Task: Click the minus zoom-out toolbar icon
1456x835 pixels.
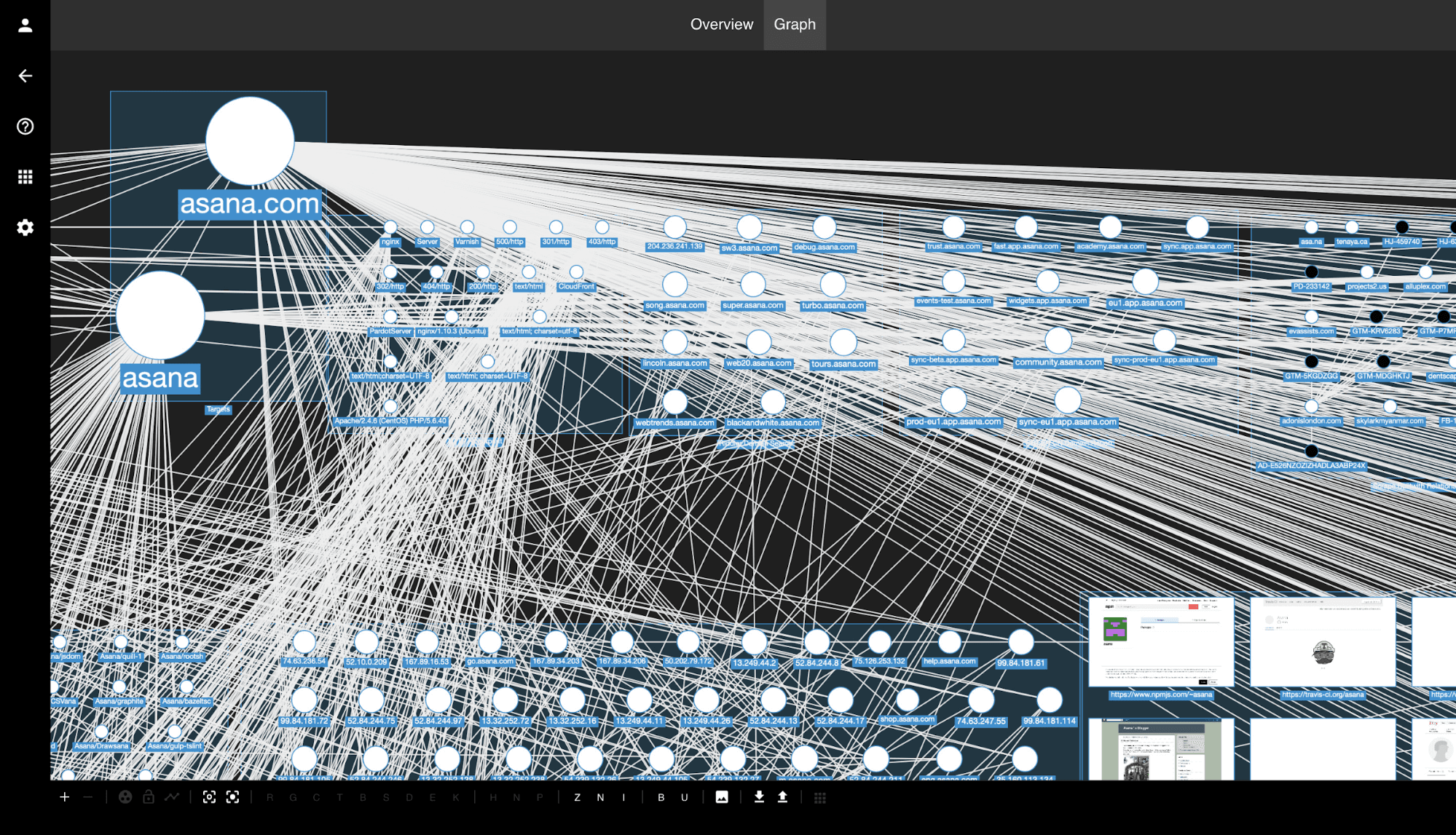Action: click(88, 797)
